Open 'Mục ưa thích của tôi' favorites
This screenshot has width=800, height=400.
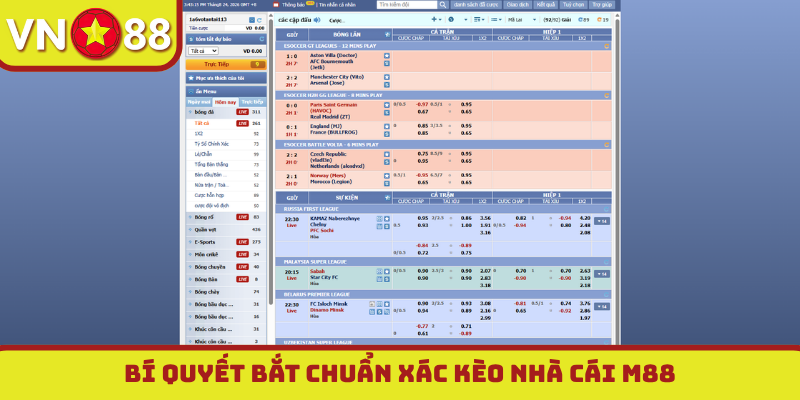click(226, 78)
